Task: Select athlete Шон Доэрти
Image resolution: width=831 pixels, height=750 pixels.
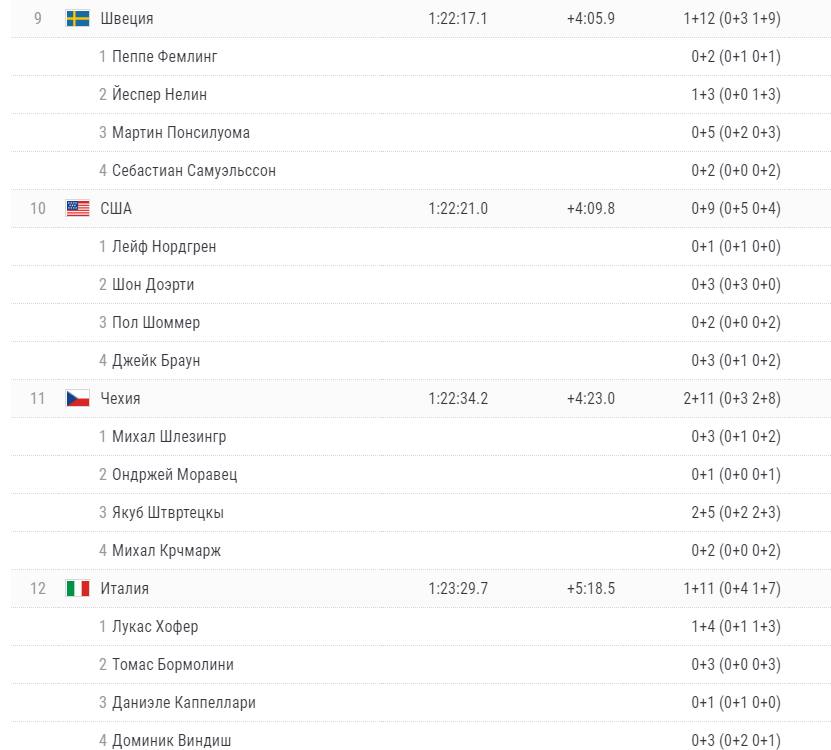Action: 153,285
